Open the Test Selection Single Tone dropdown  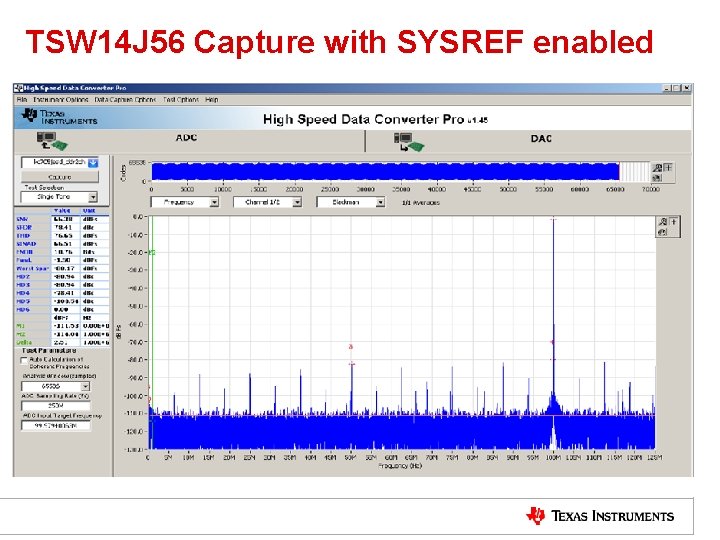[x=93, y=197]
